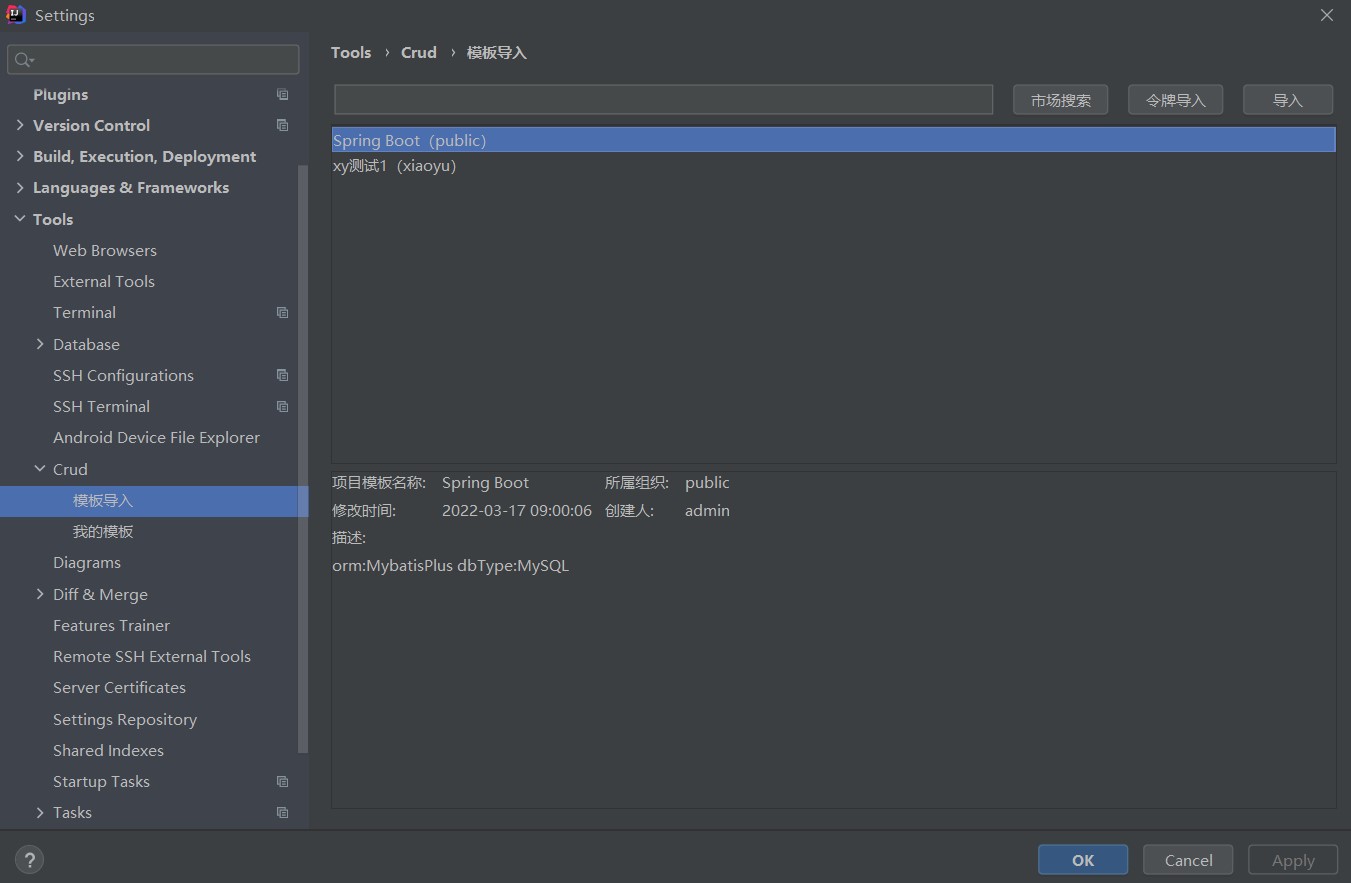Image resolution: width=1351 pixels, height=883 pixels.
Task: Click project-level icon beside Terminal
Action: tap(283, 312)
